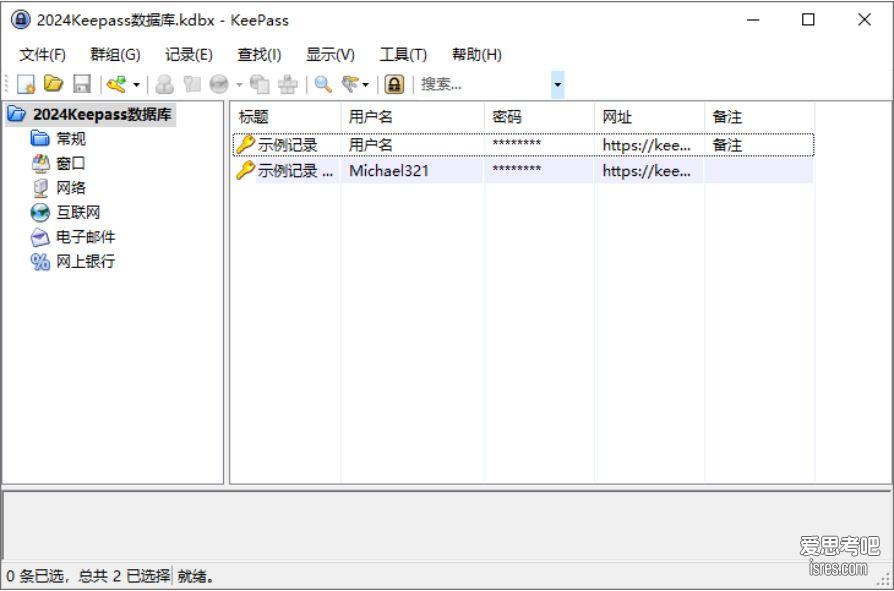Click the Save database floppy icon
This screenshot has height=591, width=894.
[82, 84]
